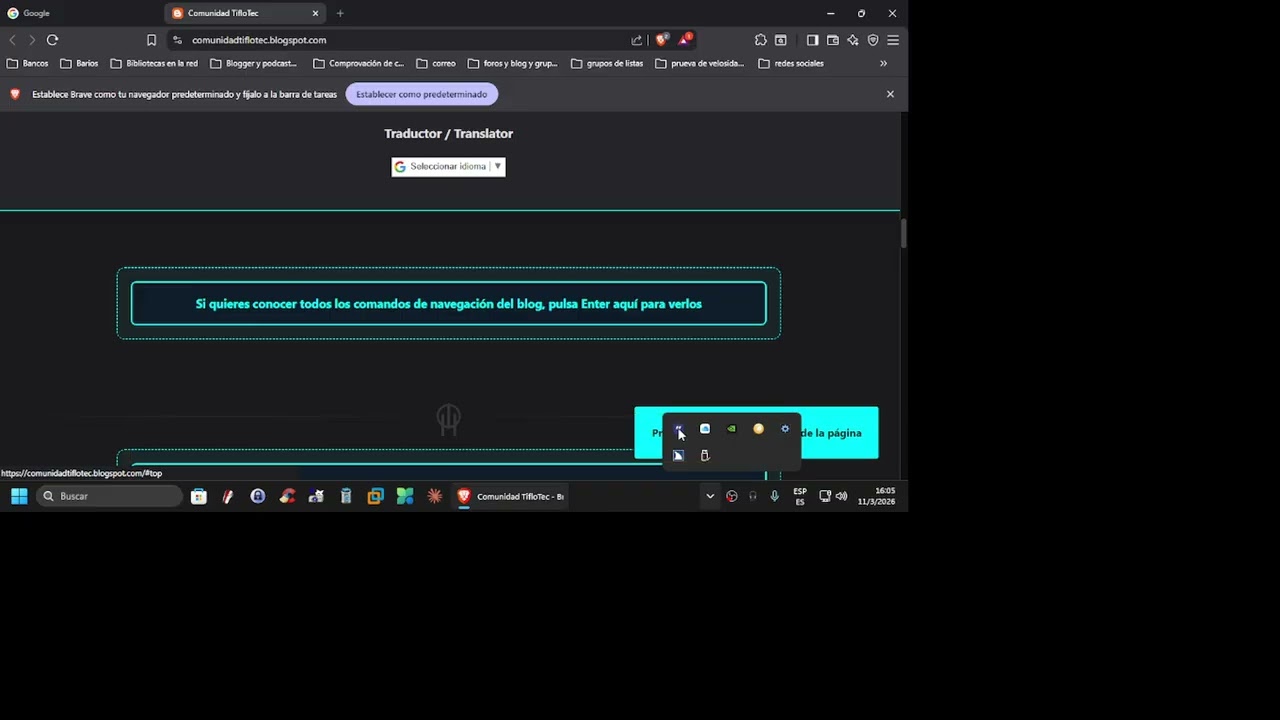Click the headphones icon in system tray
The width and height of the screenshot is (1280, 720).
point(753,496)
